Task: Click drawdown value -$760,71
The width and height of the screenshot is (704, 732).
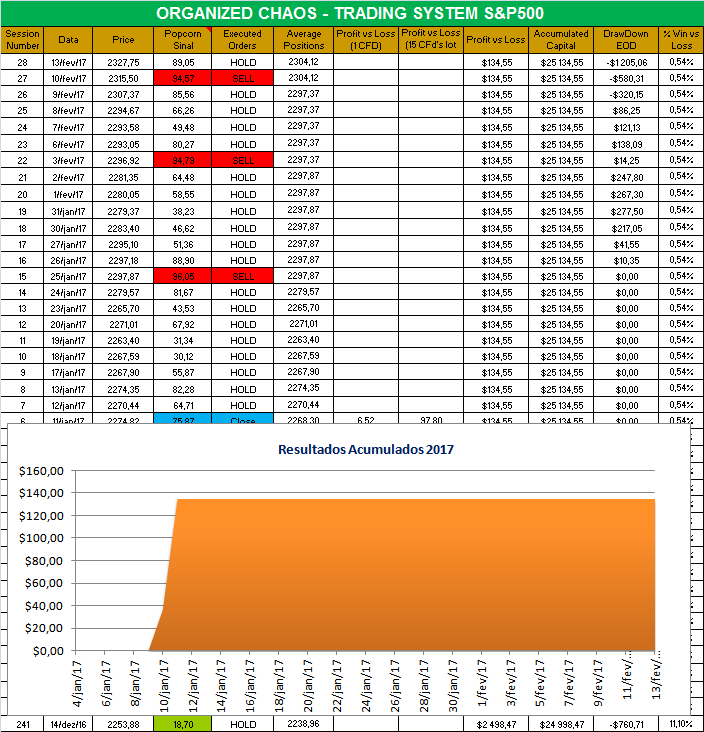Action: [x=626, y=724]
